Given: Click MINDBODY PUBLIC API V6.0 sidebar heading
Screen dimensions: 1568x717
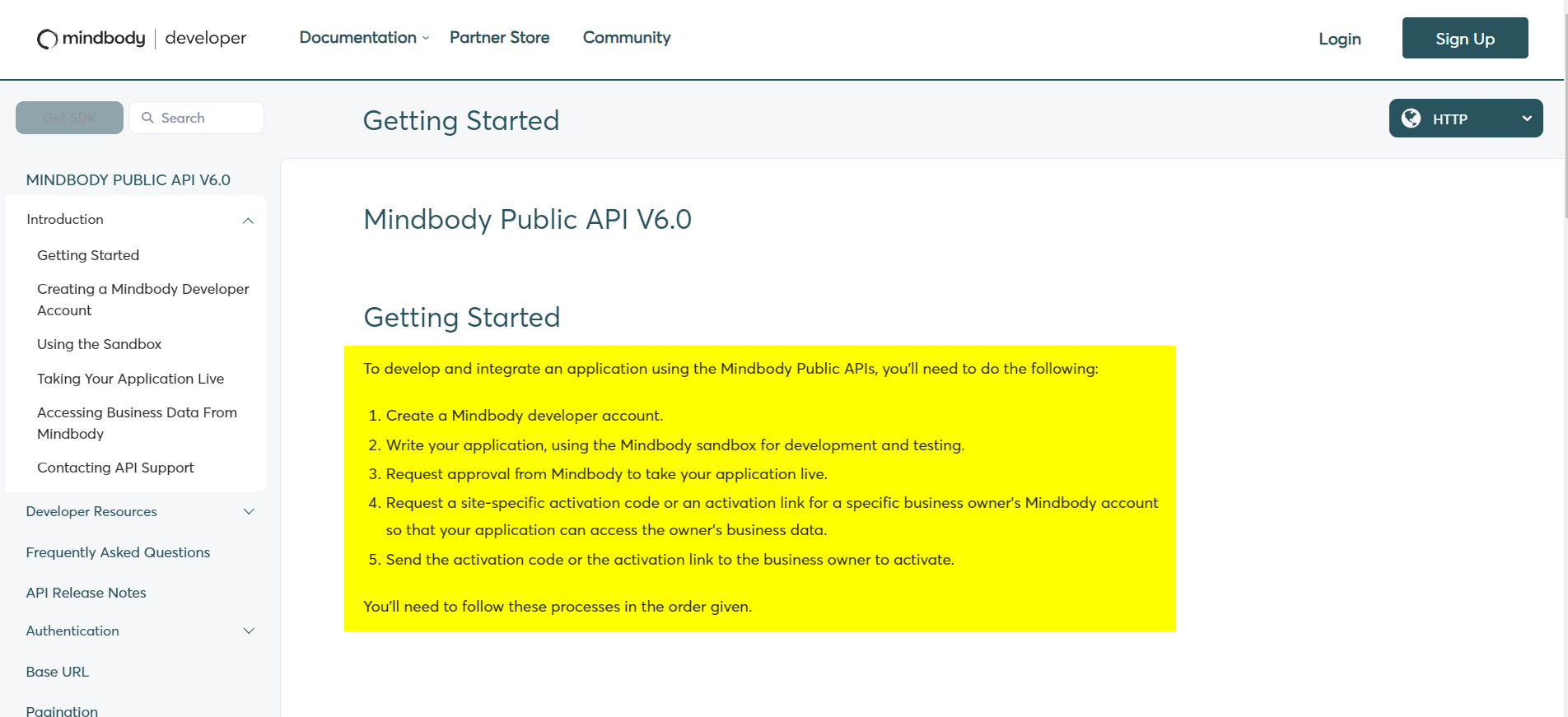Looking at the screenshot, I should click(128, 179).
